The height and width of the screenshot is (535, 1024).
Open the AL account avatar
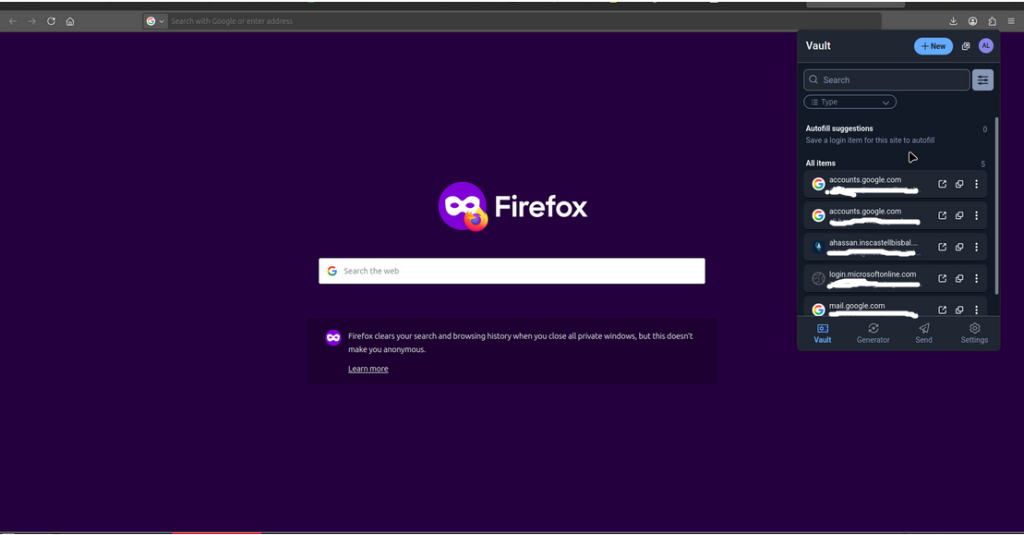(x=986, y=46)
